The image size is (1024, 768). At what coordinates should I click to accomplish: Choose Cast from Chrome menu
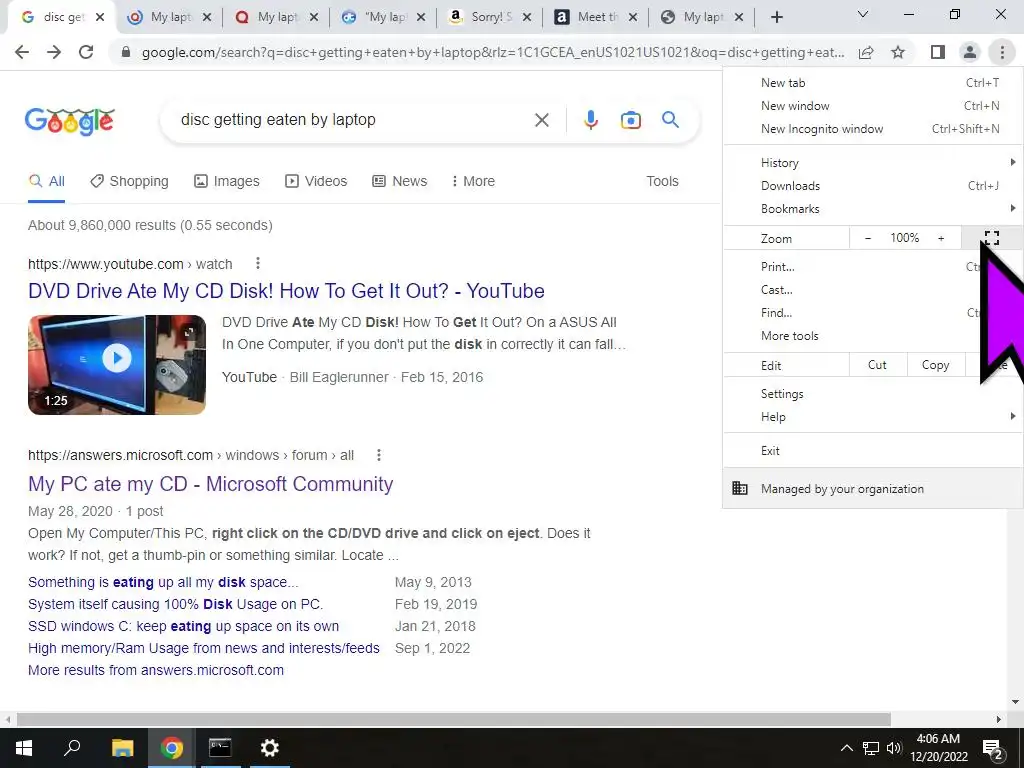(x=873, y=289)
